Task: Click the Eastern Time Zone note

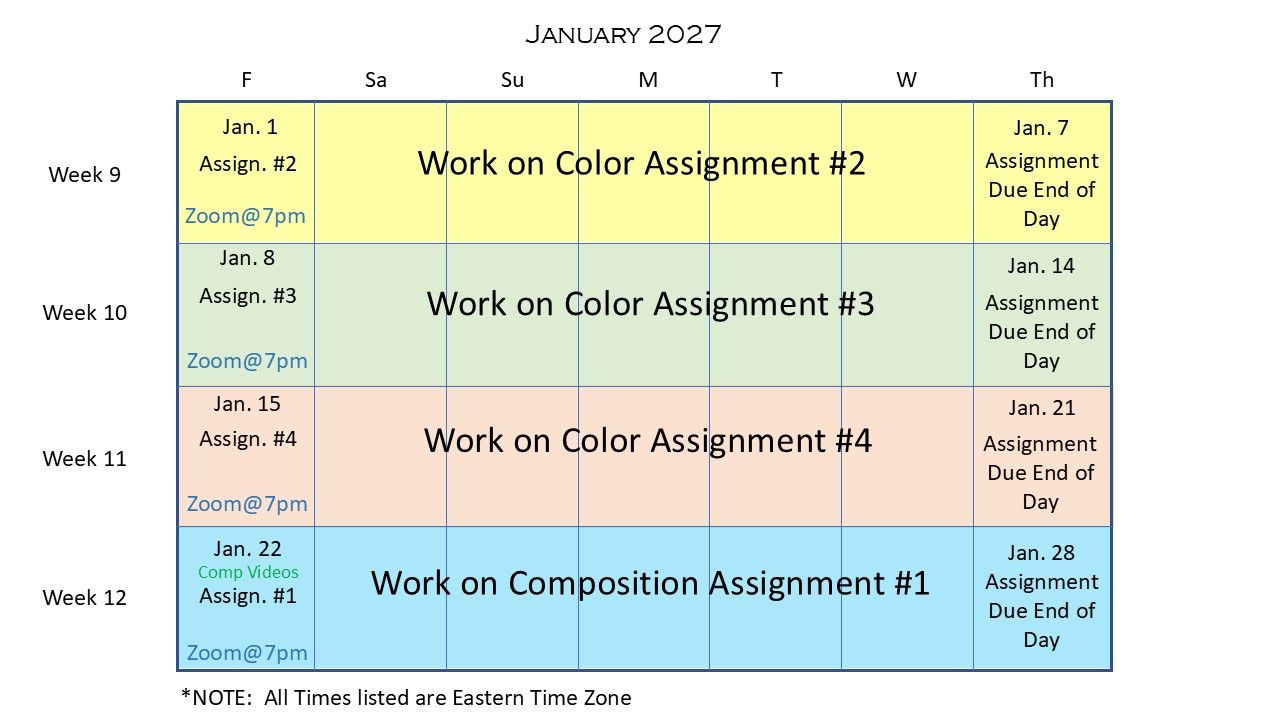Action: click(x=406, y=698)
